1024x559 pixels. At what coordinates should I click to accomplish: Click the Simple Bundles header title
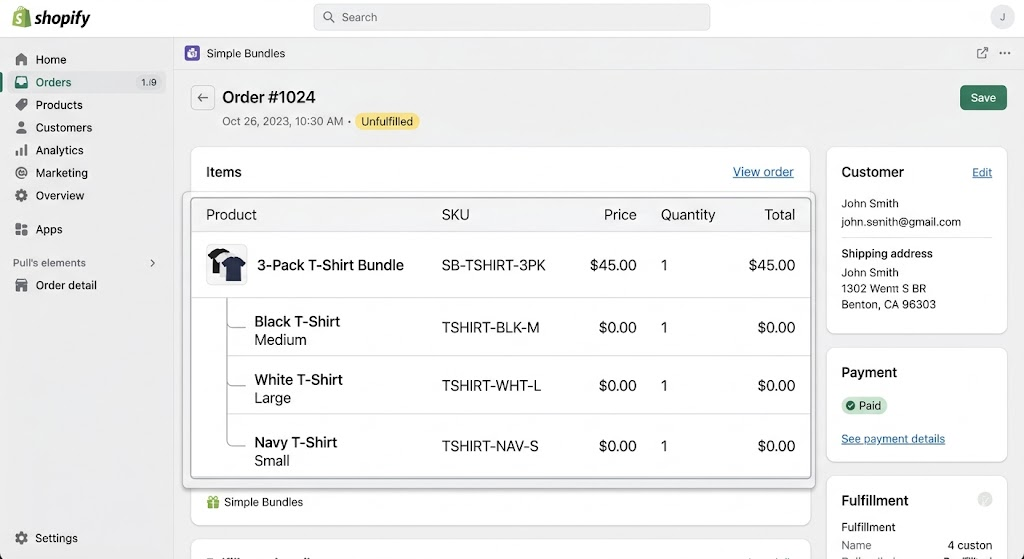[x=246, y=54]
